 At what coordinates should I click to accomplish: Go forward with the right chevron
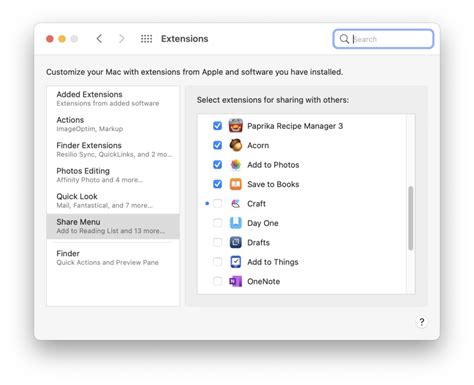point(122,39)
